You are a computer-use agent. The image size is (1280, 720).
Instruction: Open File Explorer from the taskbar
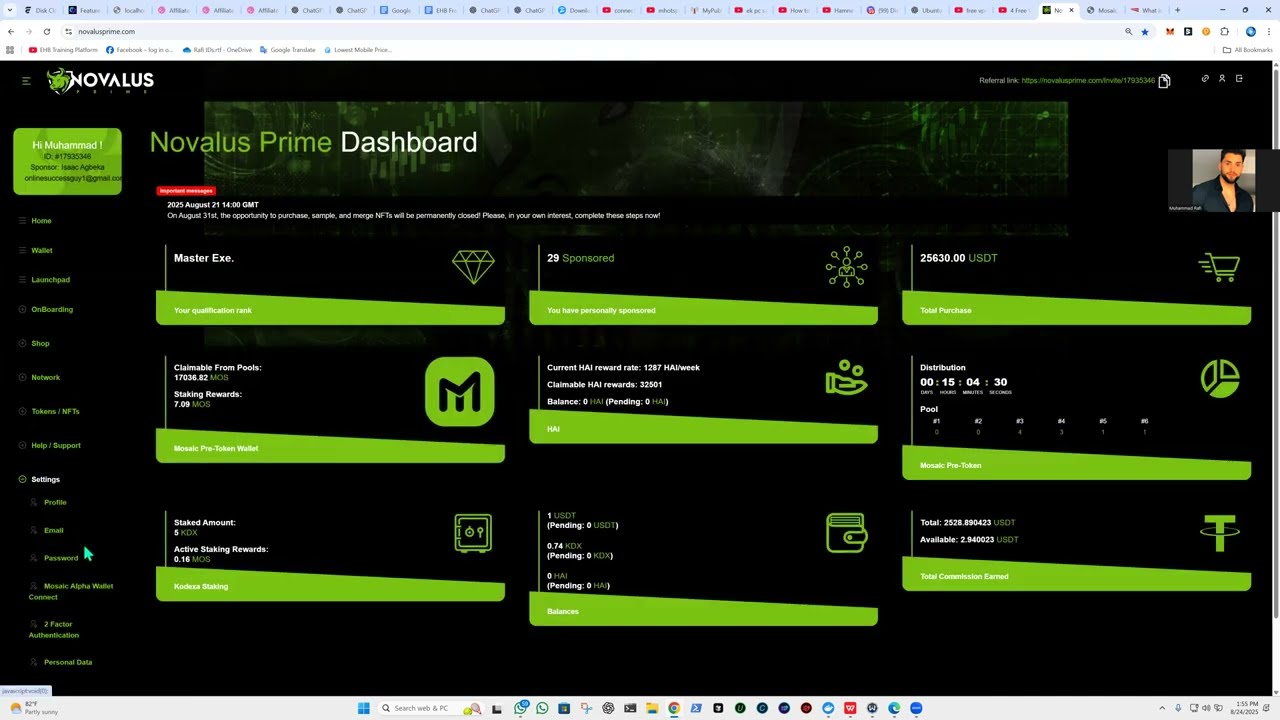(x=652, y=708)
